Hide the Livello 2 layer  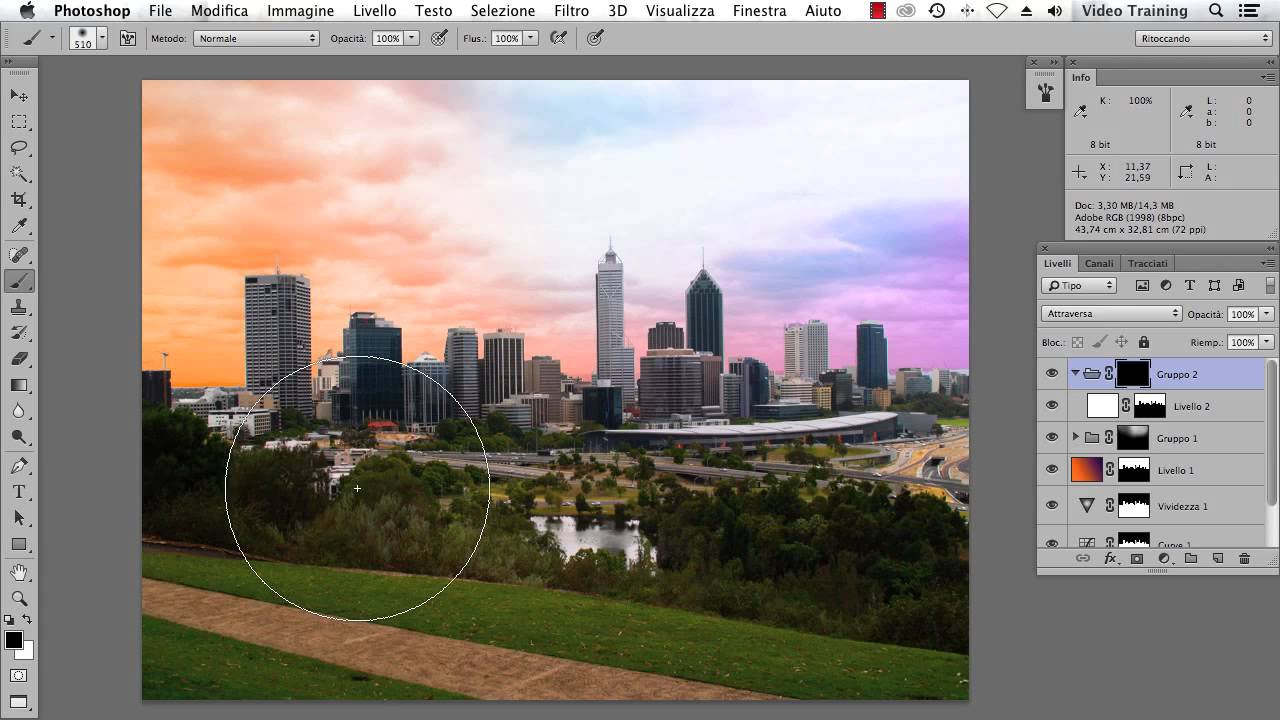click(1051, 406)
